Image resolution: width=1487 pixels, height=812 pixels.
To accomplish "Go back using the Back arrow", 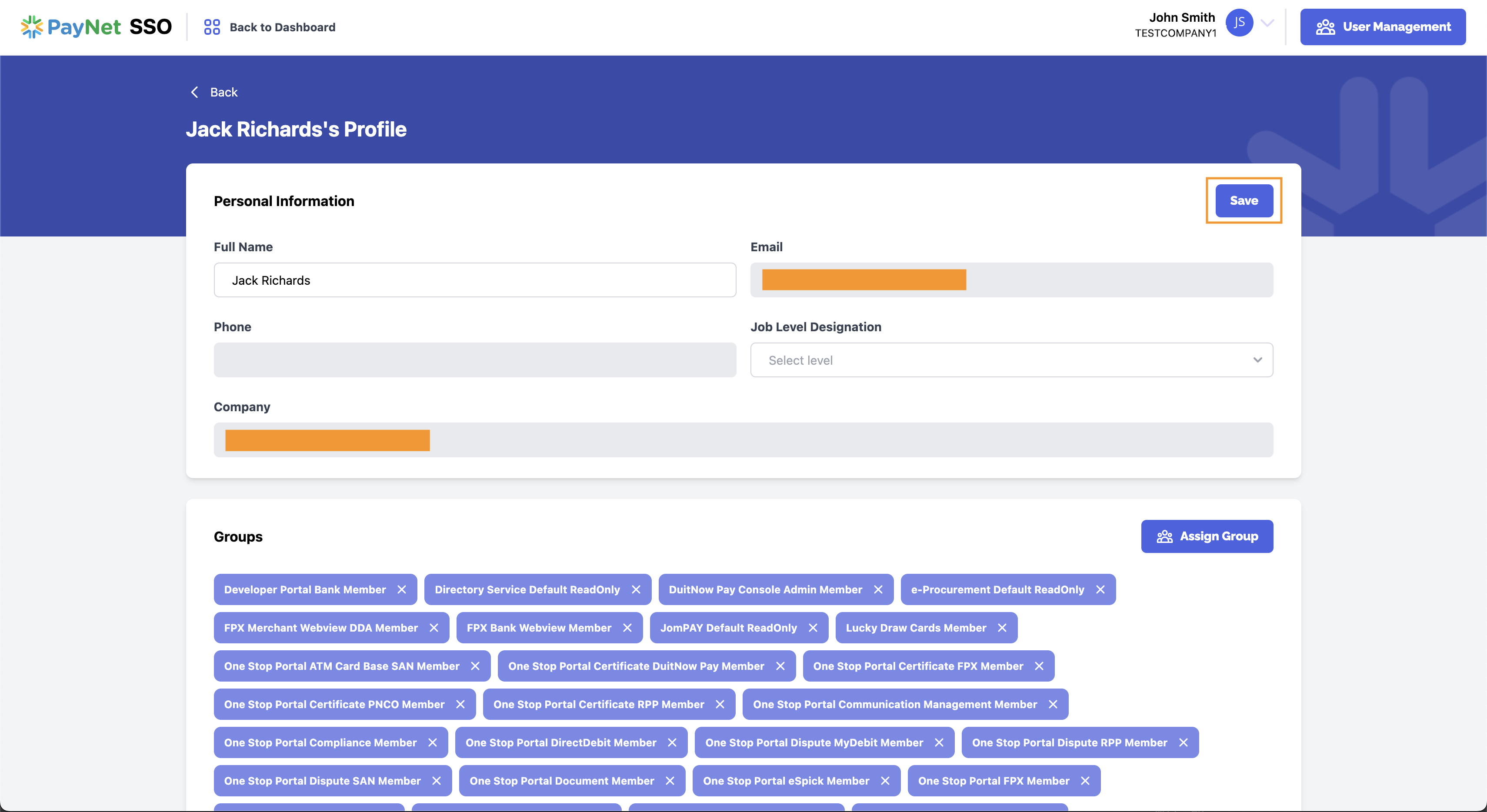I will [x=195, y=92].
